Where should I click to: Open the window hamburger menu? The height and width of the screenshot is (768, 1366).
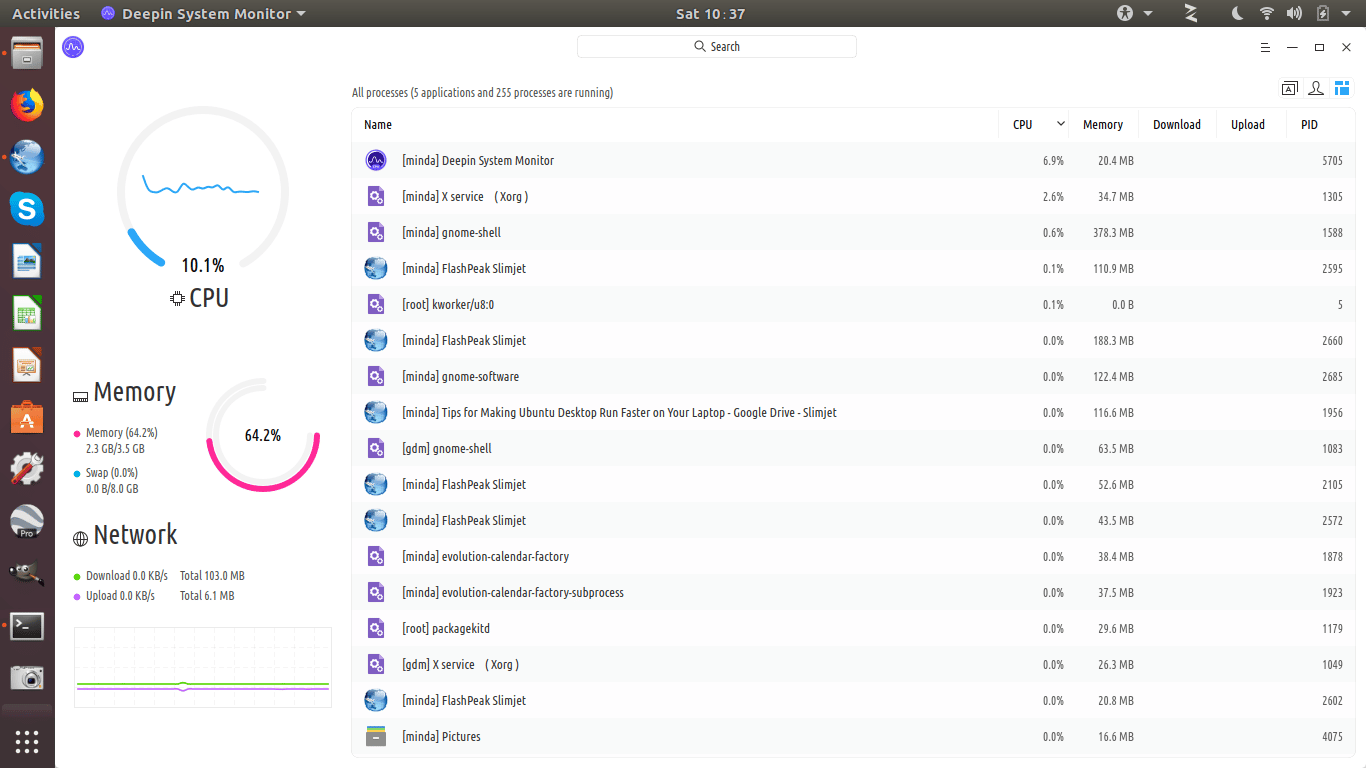(x=1265, y=47)
